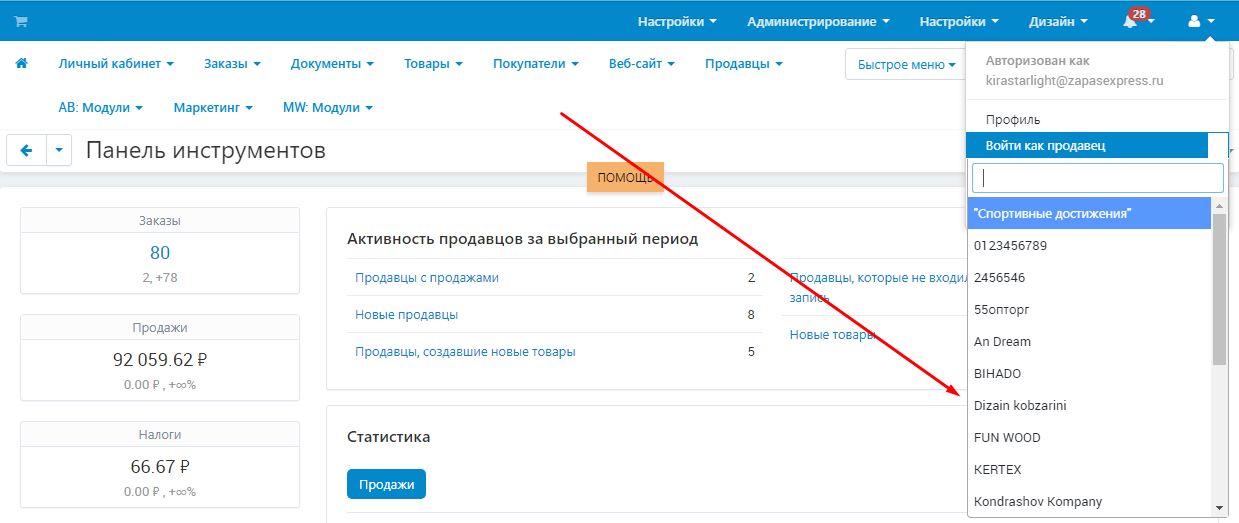Image resolution: width=1239 pixels, height=523 pixels.
Task: Click the back arrow button
Action: [26, 150]
